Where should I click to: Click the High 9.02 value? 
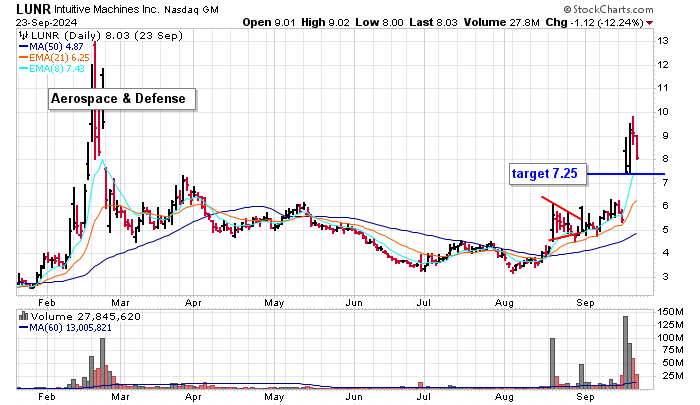(325, 22)
